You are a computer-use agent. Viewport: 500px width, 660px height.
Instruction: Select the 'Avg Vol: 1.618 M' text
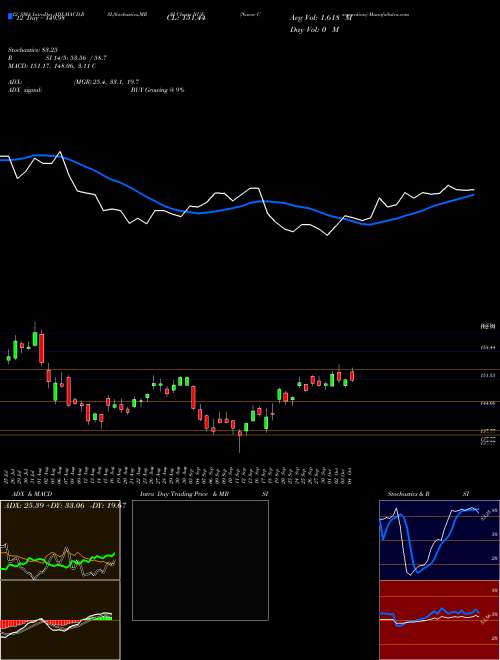pyautogui.click(x=322, y=18)
